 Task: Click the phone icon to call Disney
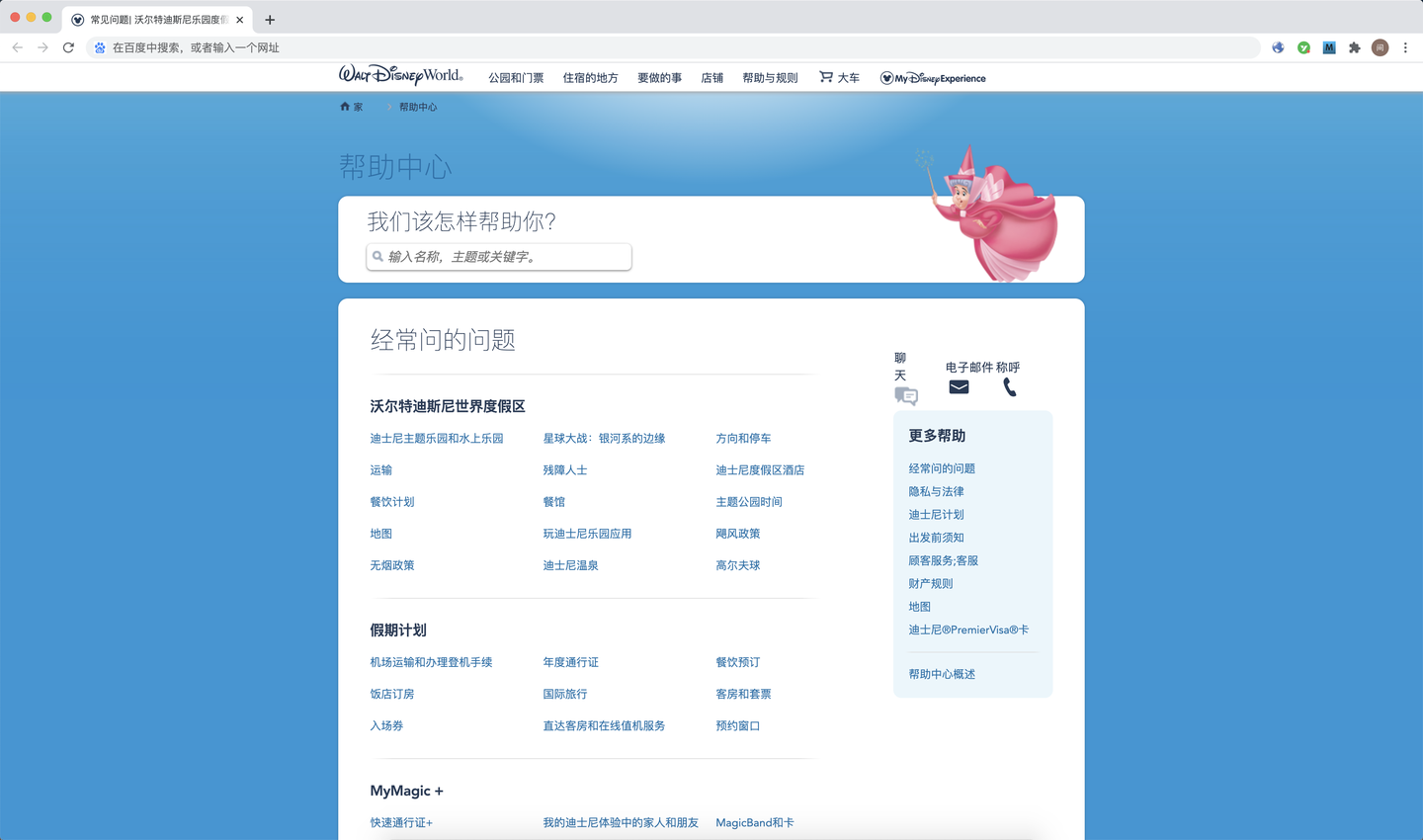point(1010,387)
